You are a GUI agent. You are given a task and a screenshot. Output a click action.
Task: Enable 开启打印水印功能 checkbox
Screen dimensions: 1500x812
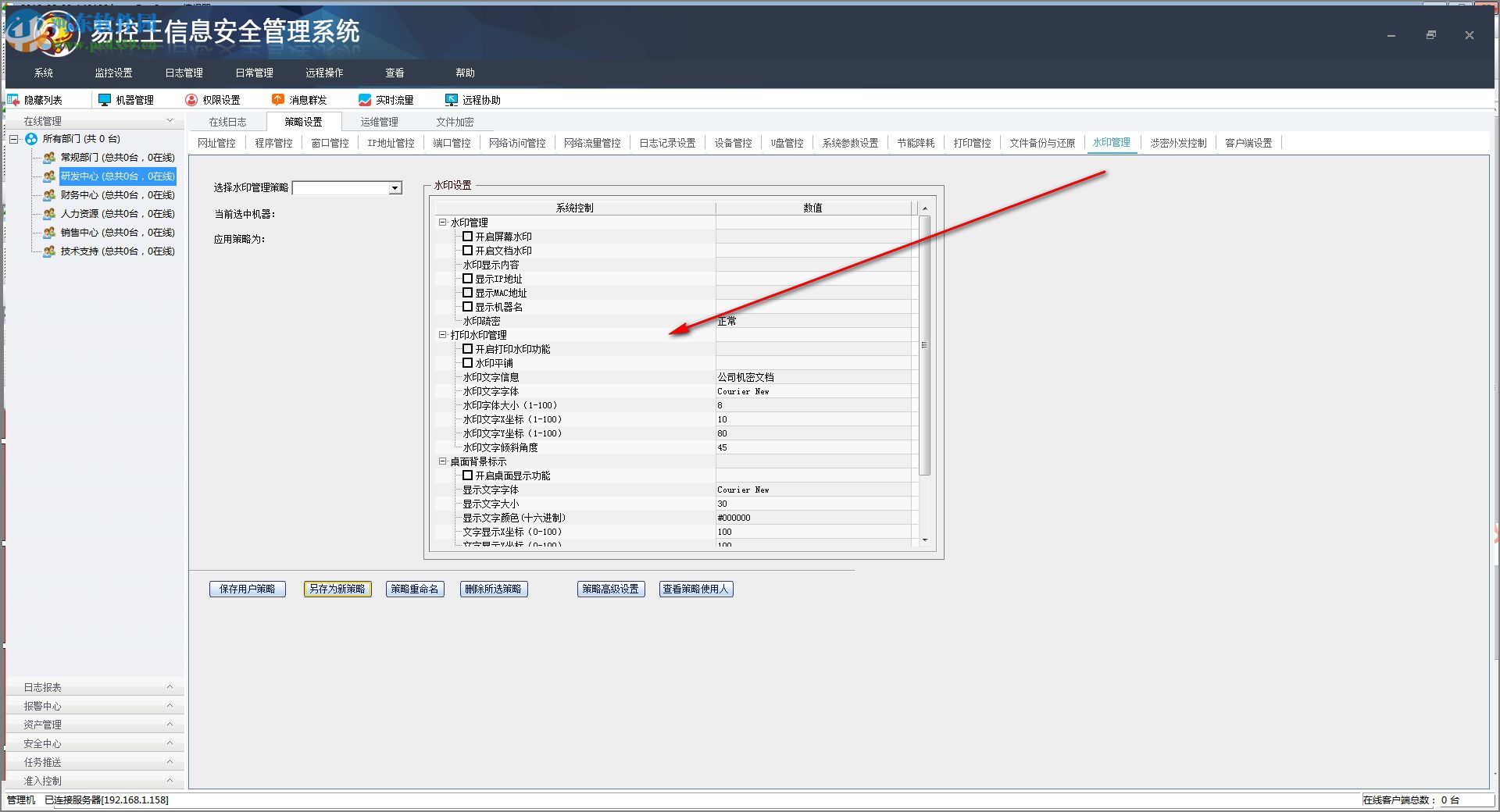click(467, 348)
